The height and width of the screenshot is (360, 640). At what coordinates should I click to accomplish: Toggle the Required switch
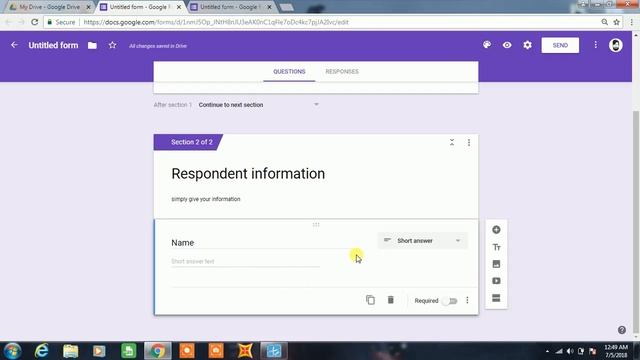(450, 301)
